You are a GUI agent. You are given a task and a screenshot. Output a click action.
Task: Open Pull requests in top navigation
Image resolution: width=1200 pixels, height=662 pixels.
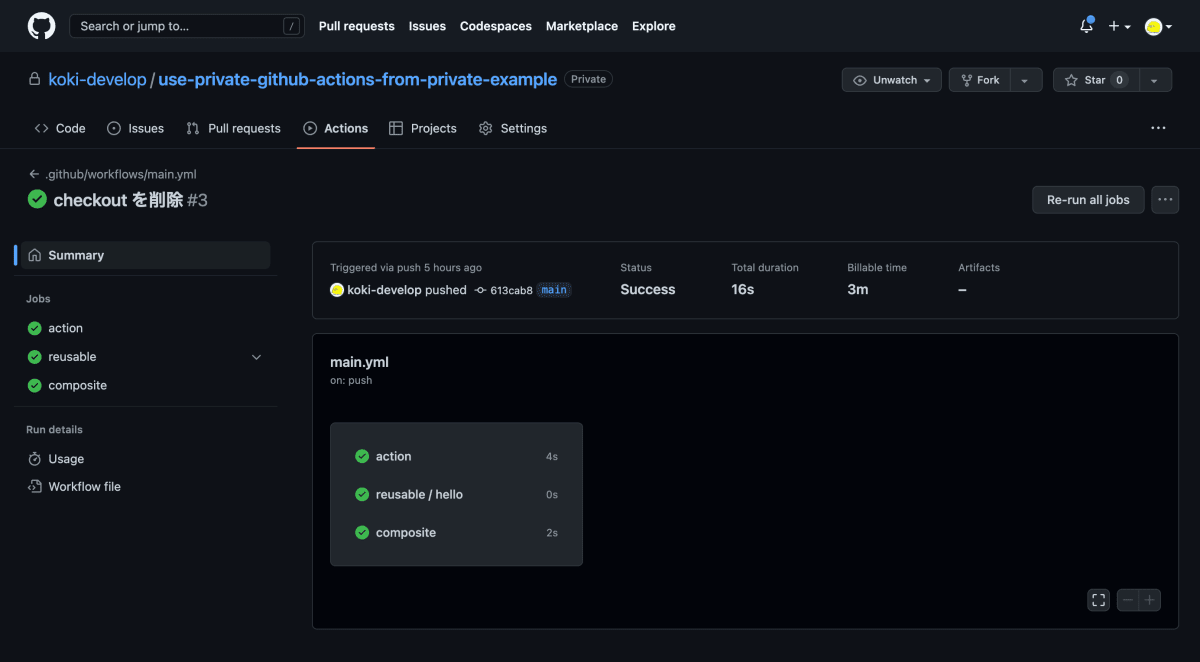point(357,26)
